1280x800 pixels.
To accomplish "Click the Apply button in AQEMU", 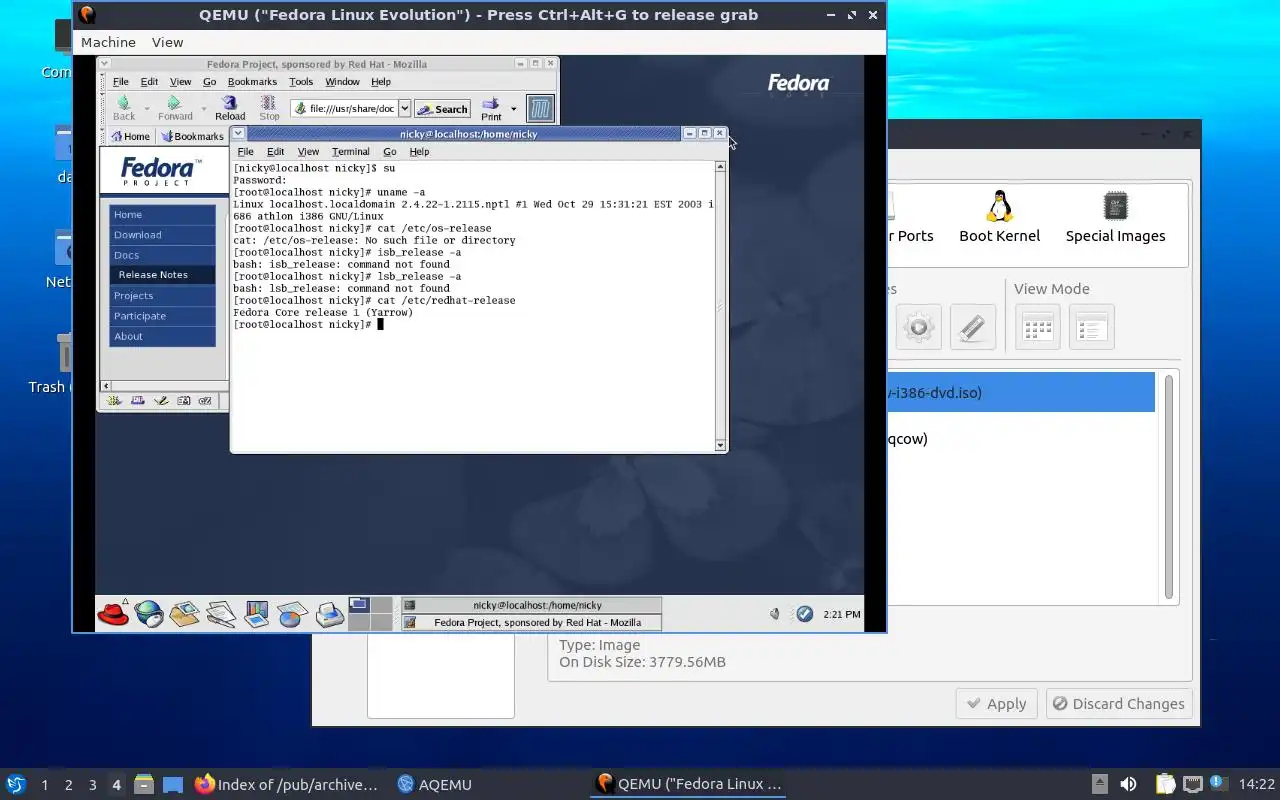I will coord(997,704).
